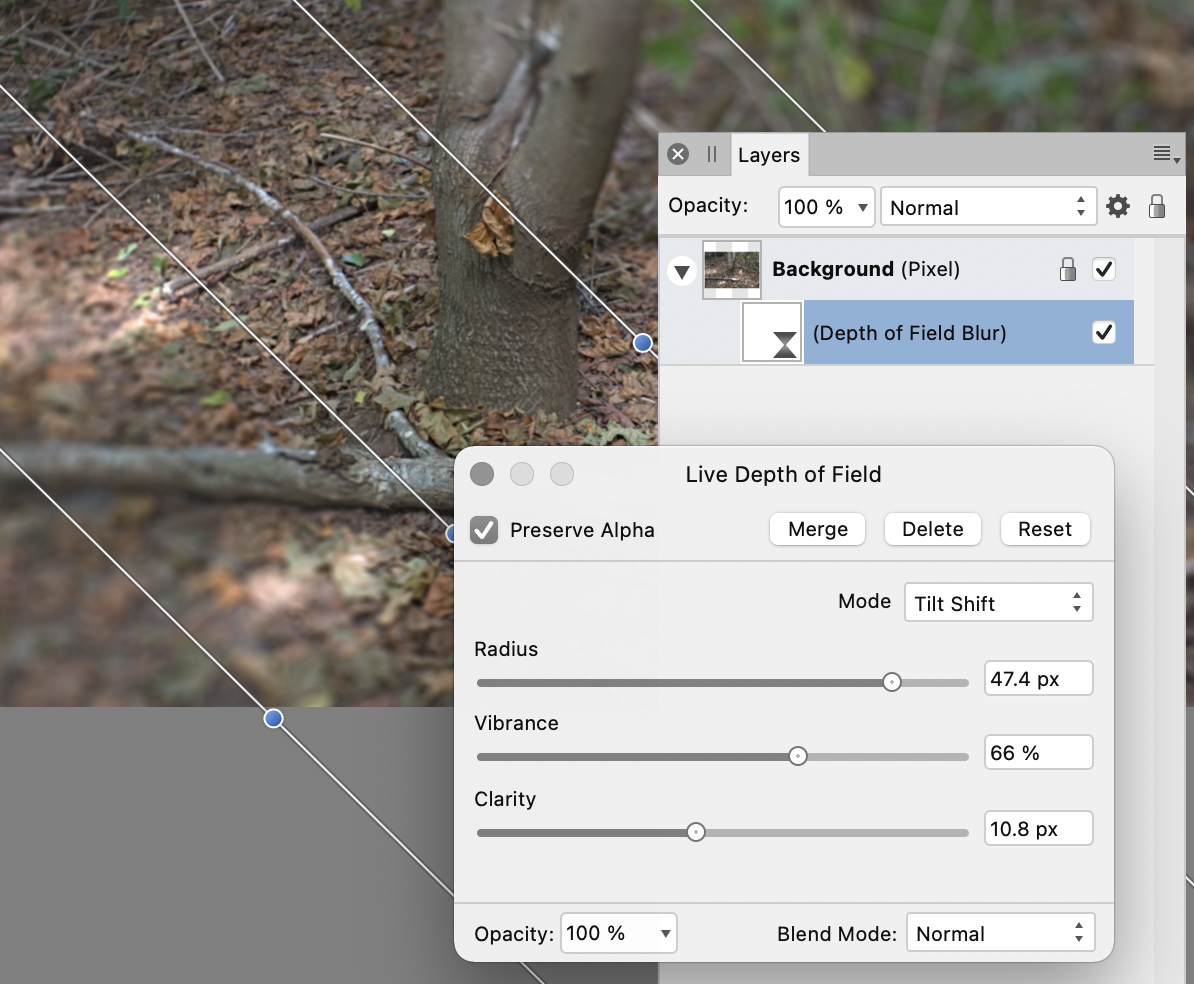Reset the Live Depth of Field settings
Screen dimensions: 1194x984
pyautogui.click(x=1045, y=529)
